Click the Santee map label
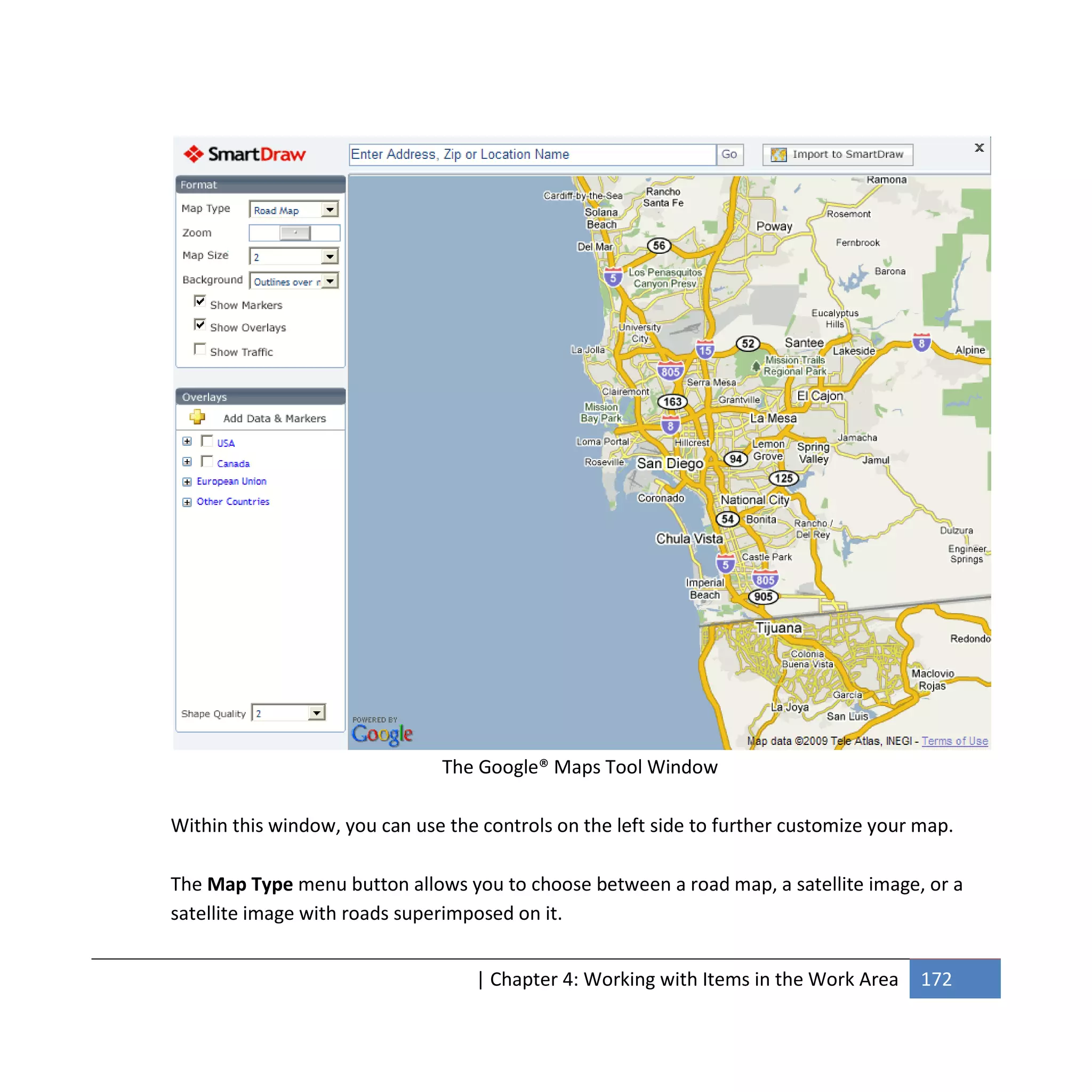Viewport: 1092px width, 1092px height. coord(804,342)
